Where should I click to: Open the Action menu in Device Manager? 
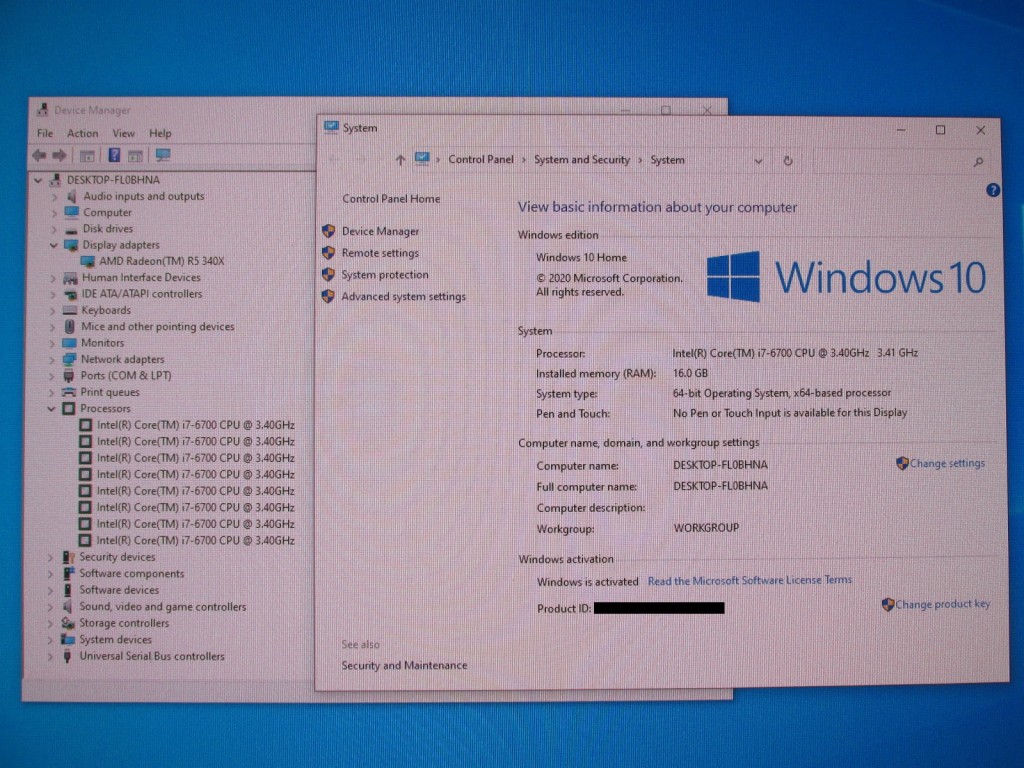(x=83, y=133)
